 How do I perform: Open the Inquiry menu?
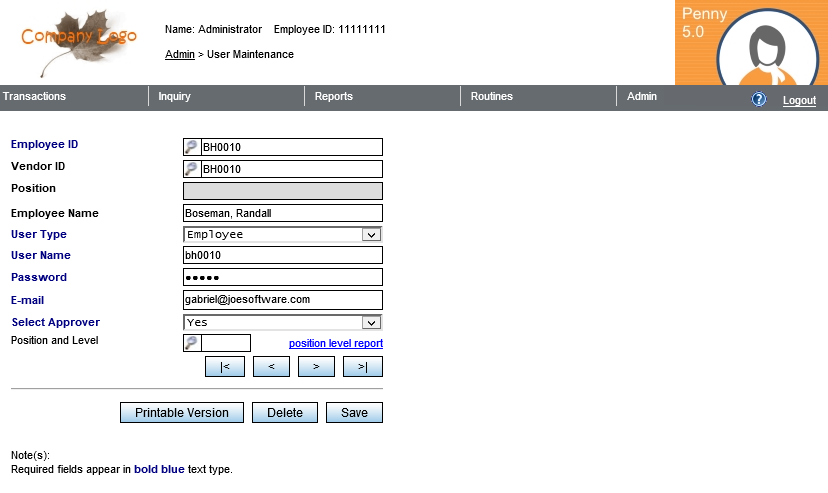[174, 97]
